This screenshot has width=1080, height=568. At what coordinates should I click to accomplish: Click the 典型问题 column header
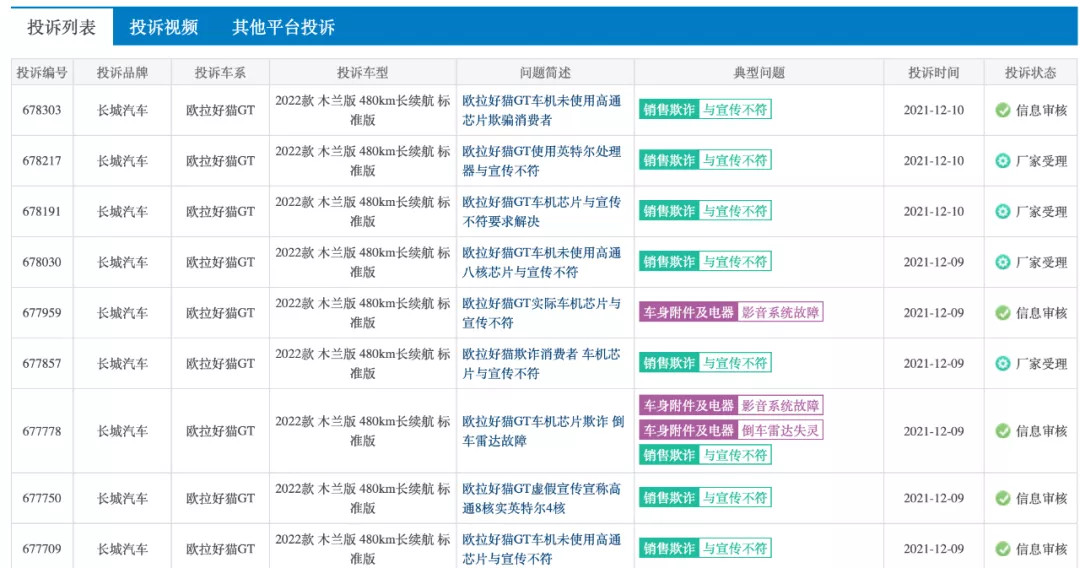tap(759, 72)
